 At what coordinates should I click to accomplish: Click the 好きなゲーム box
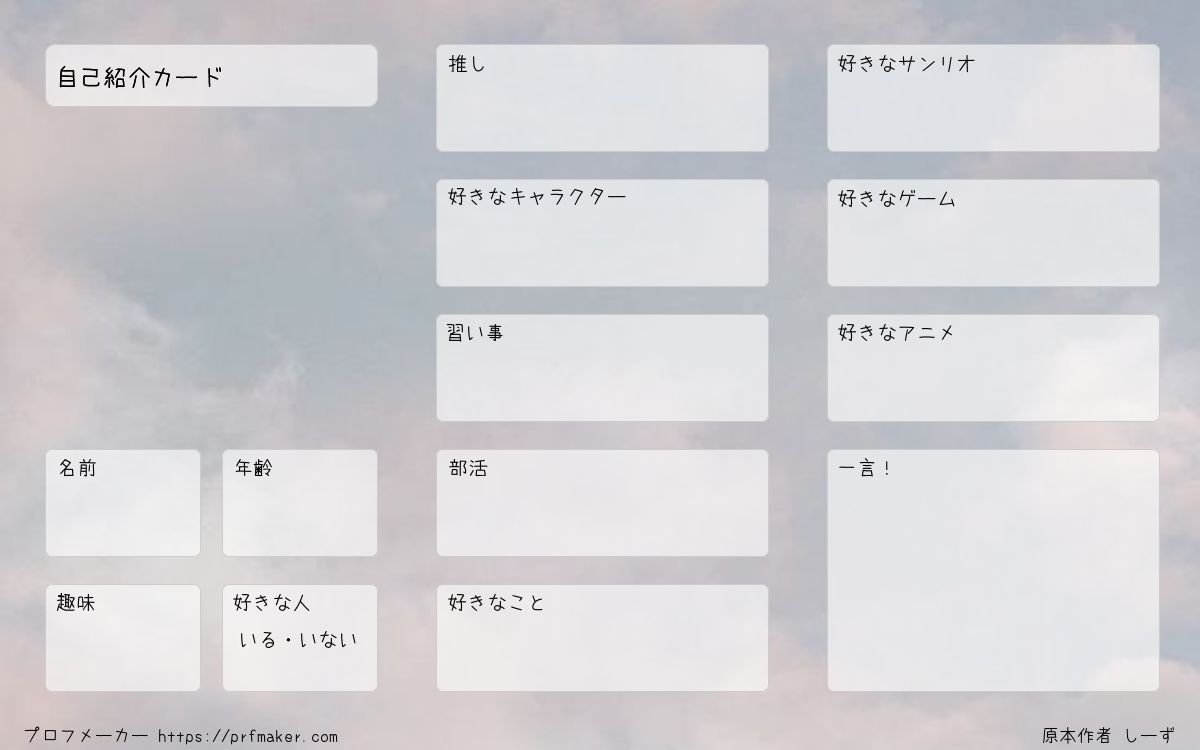point(993,233)
